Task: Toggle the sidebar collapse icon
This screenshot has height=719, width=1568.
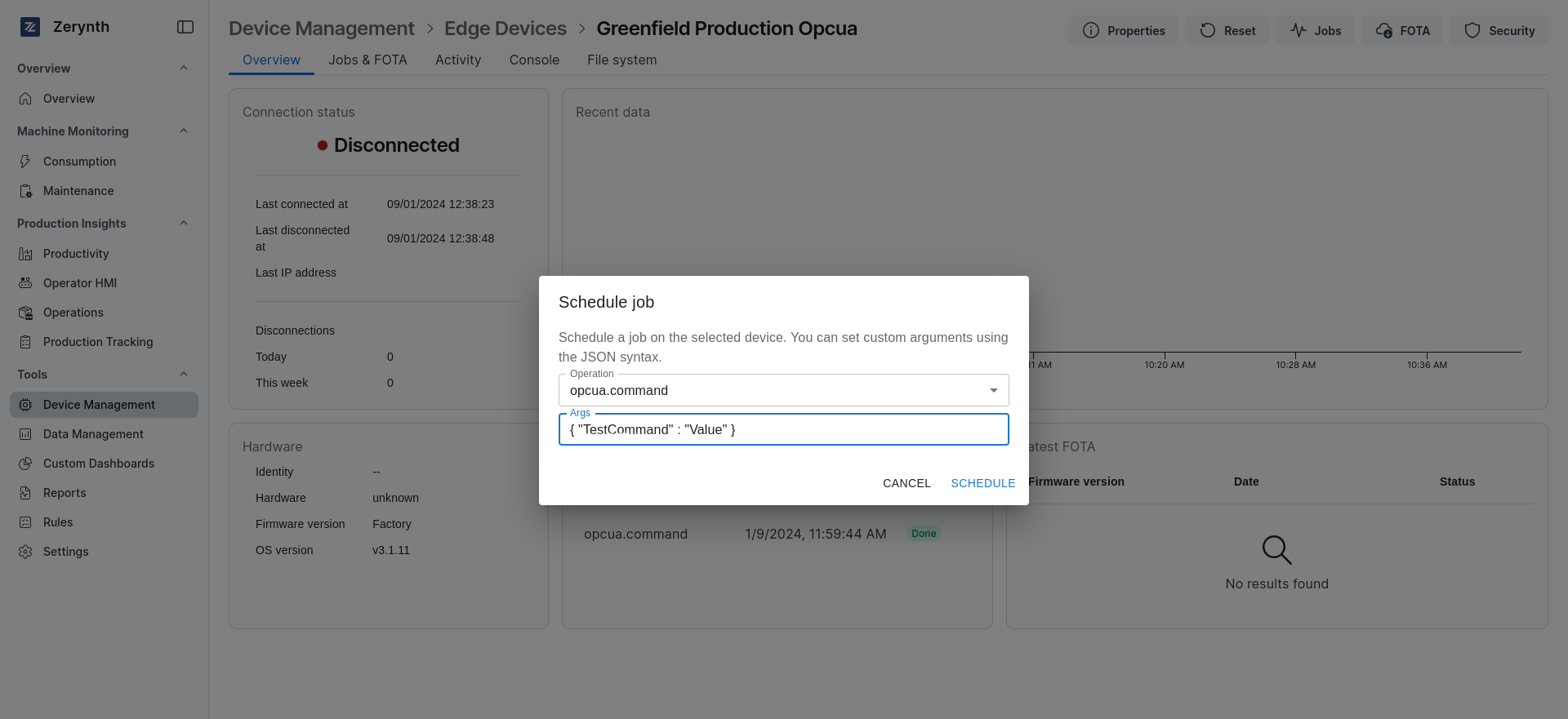Action: click(x=185, y=27)
